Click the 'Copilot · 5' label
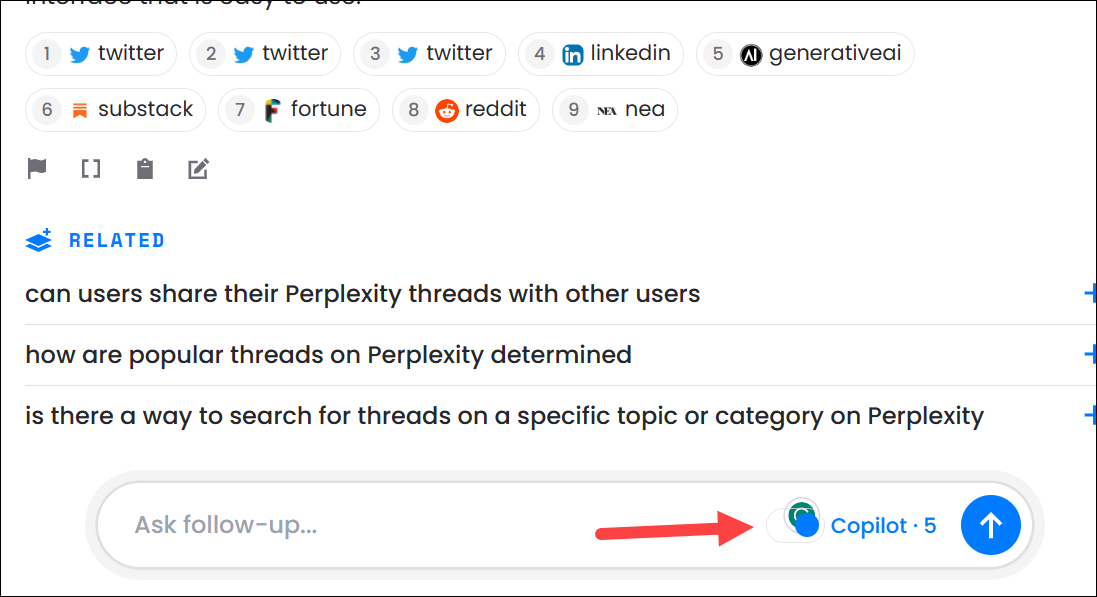This screenshot has height=597, width=1097. (883, 526)
